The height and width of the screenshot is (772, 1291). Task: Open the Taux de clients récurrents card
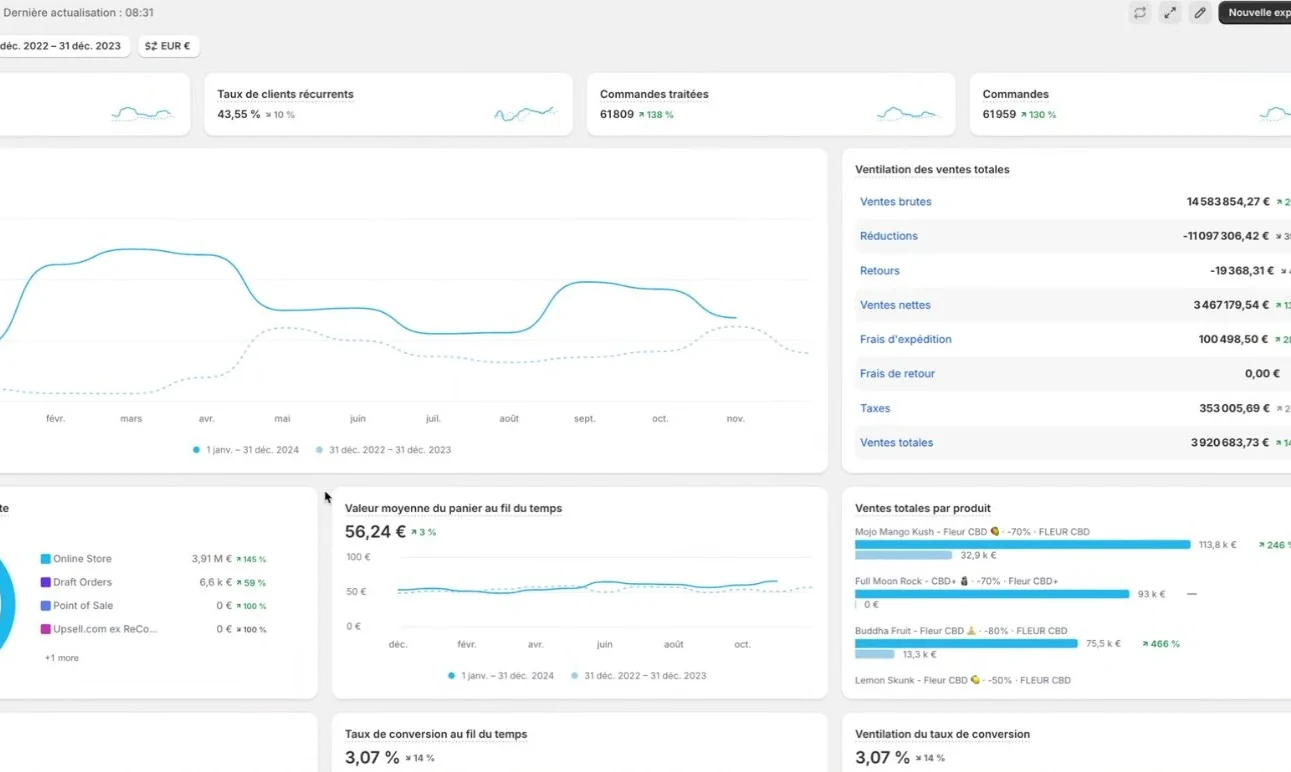388,104
